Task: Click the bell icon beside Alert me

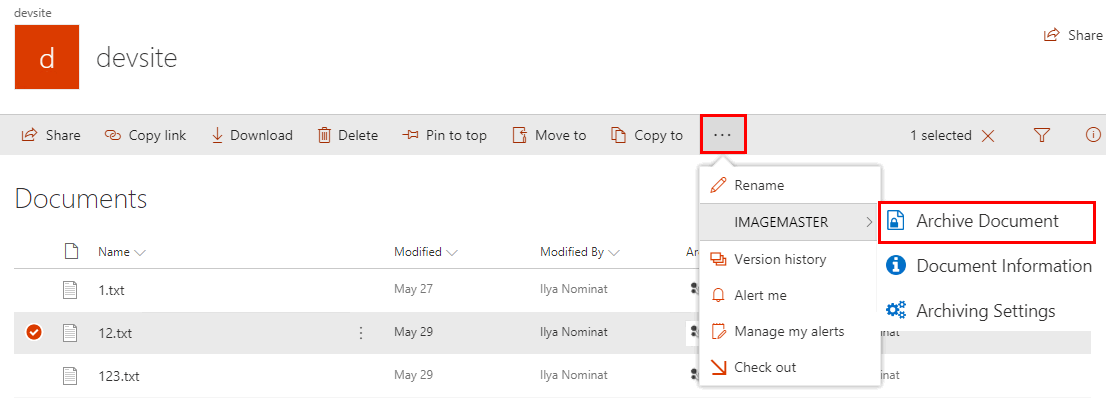Action: [x=718, y=295]
